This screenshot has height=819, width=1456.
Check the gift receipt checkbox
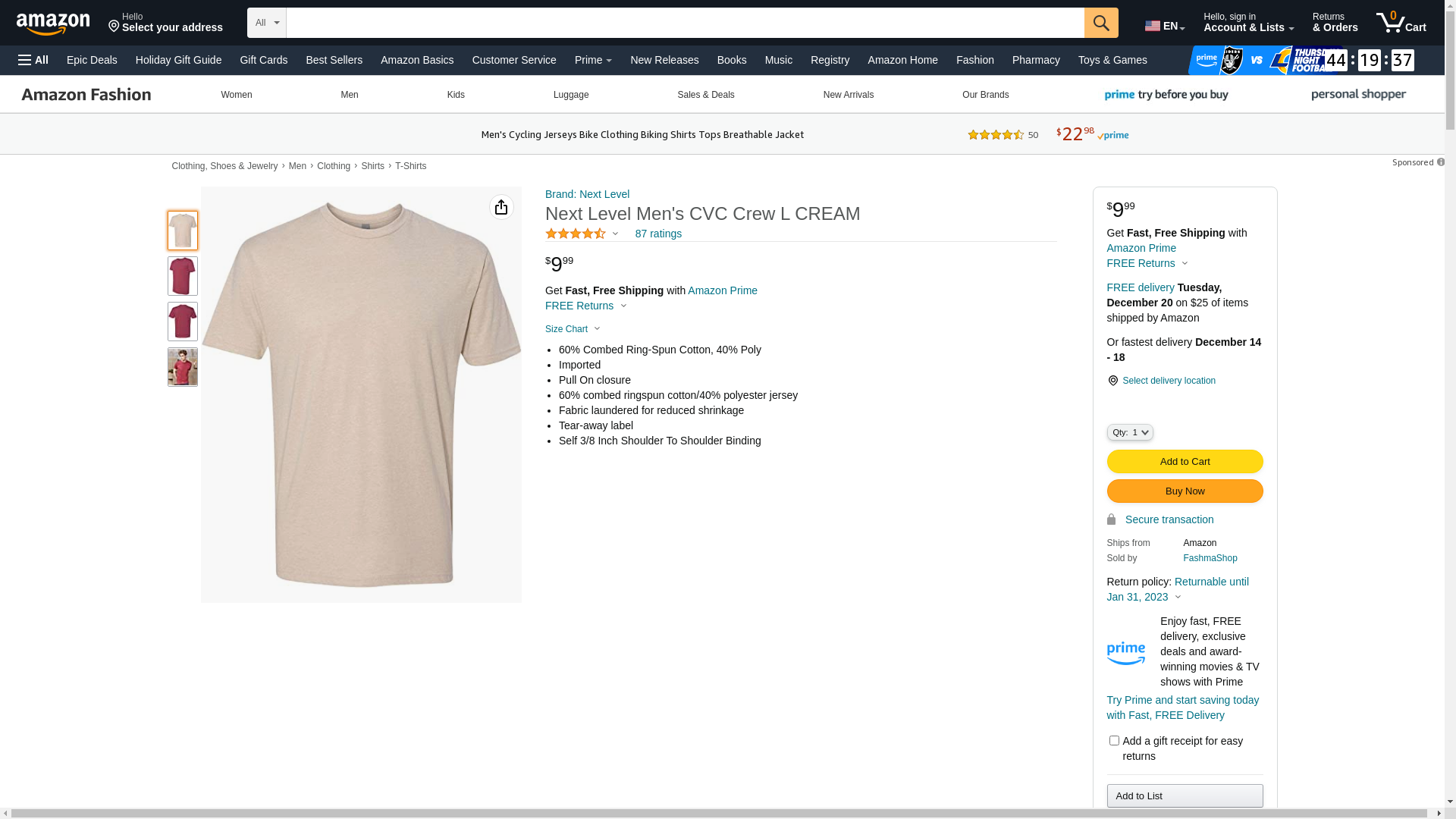coord(1114,740)
